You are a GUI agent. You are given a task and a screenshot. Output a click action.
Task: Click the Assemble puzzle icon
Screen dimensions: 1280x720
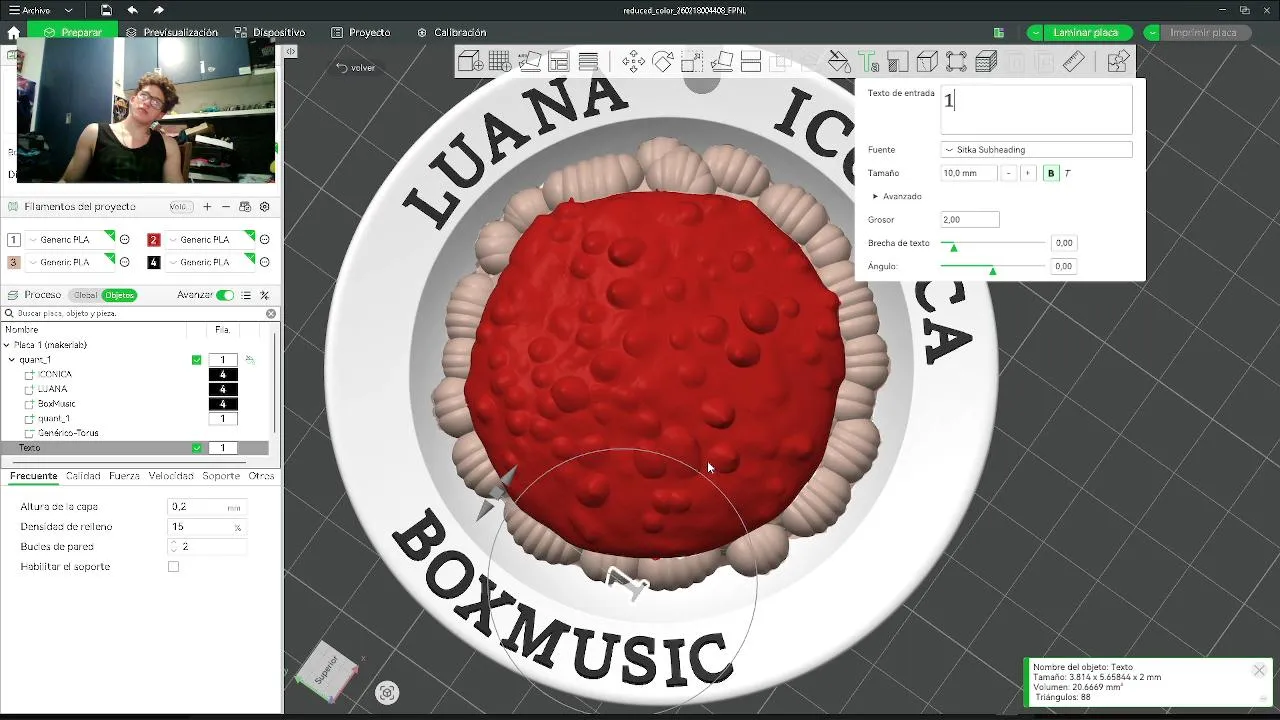pos(1118,62)
